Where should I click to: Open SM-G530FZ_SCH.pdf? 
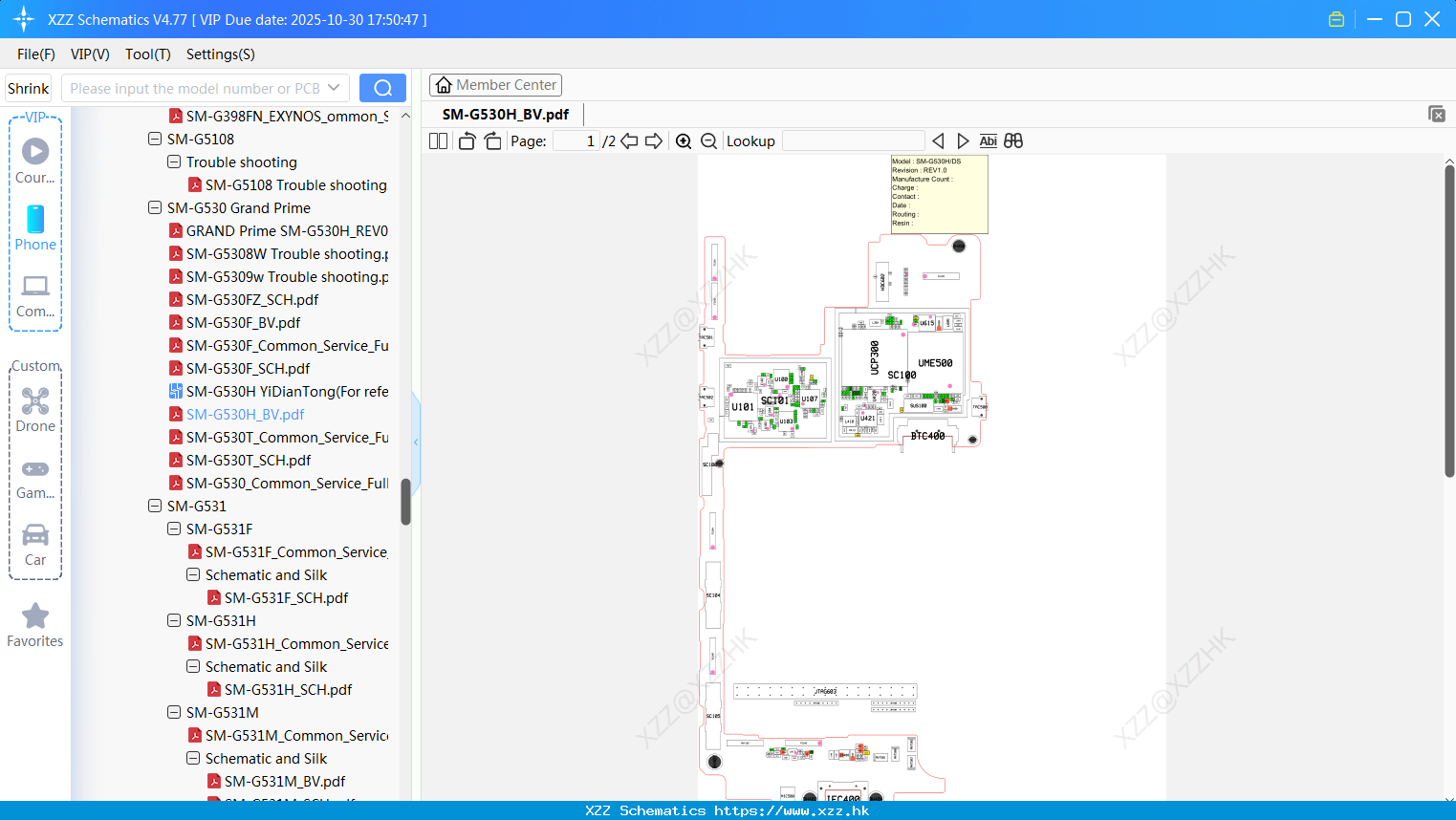point(252,299)
